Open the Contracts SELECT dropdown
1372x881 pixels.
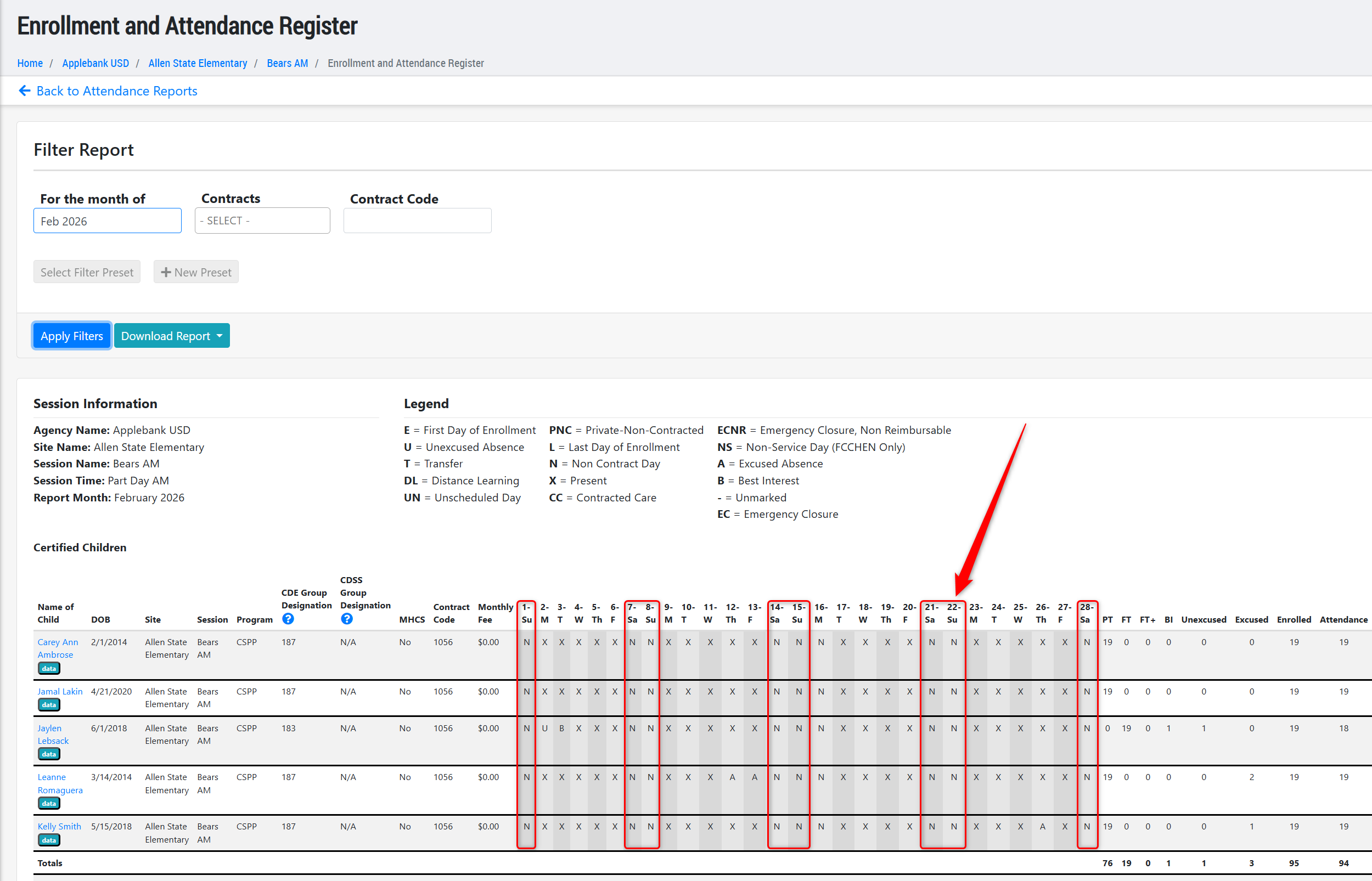(x=262, y=221)
